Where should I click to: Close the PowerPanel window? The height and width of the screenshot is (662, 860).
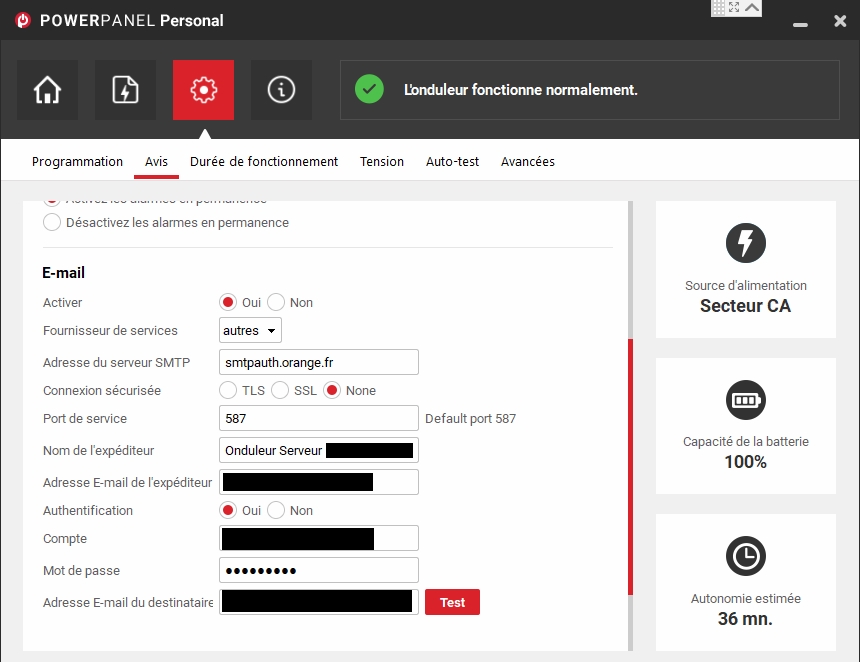pos(840,21)
